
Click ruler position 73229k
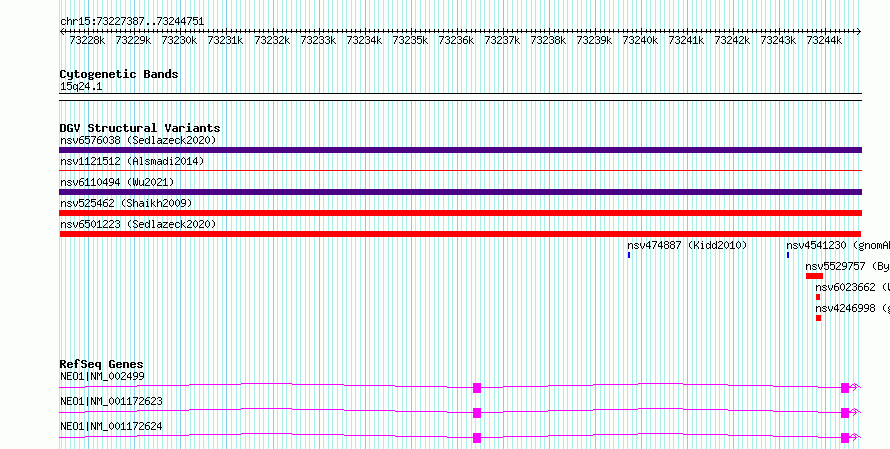[133, 40]
